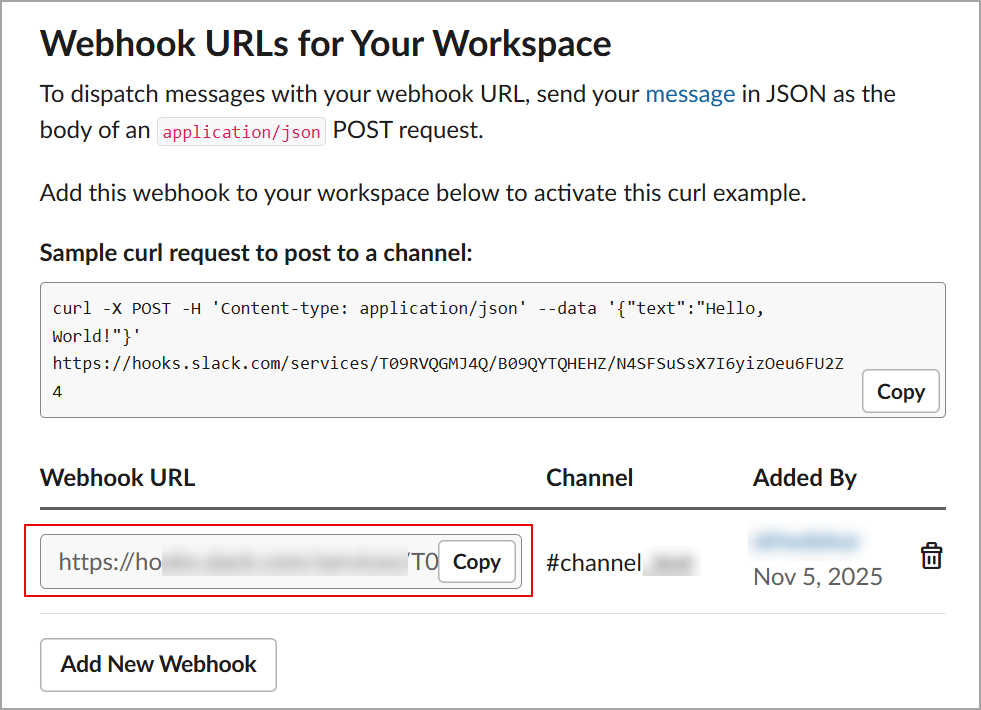The width and height of the screenshot is (981, 710).
Task: Open the blurred Added By user link
Action: click(804, 542)
